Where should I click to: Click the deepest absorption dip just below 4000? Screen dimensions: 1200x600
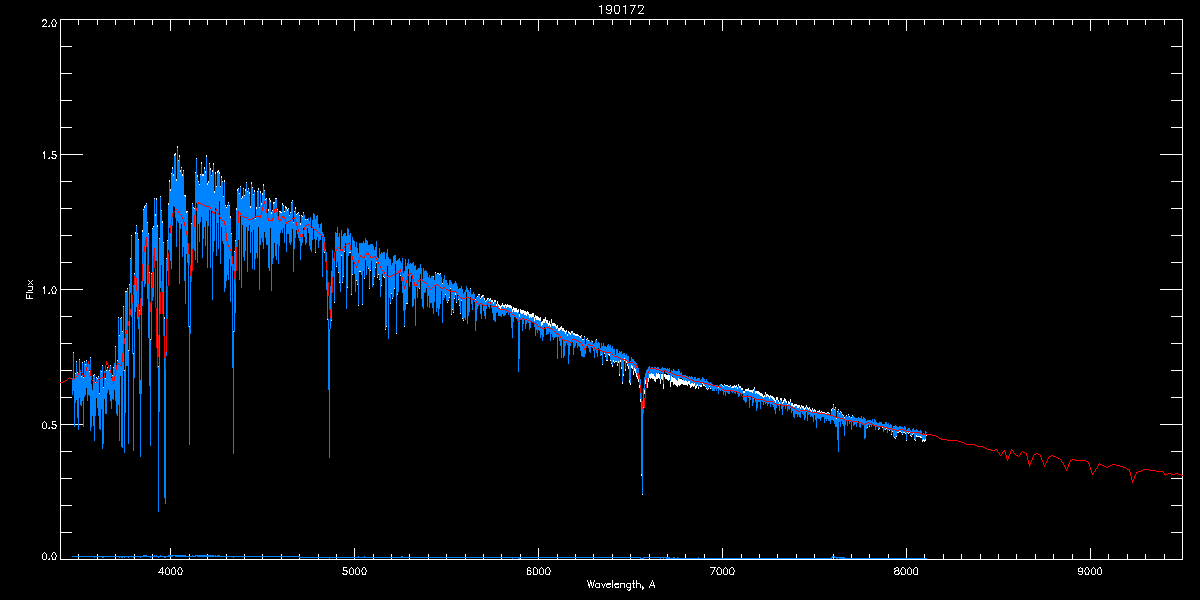158,509
